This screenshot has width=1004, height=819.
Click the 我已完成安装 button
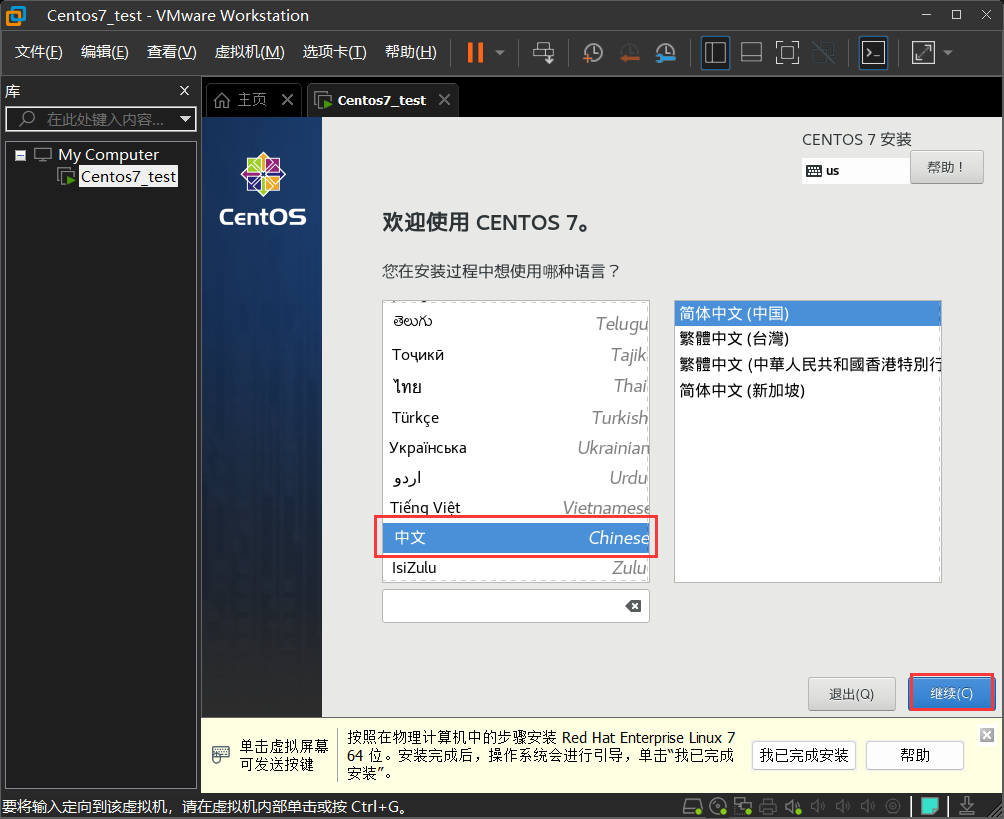click(x=803, y=755)
